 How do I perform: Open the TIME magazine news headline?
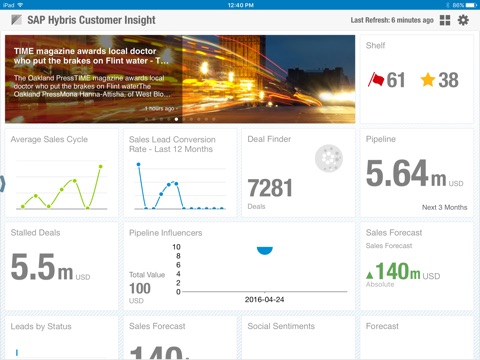[91, 56]
